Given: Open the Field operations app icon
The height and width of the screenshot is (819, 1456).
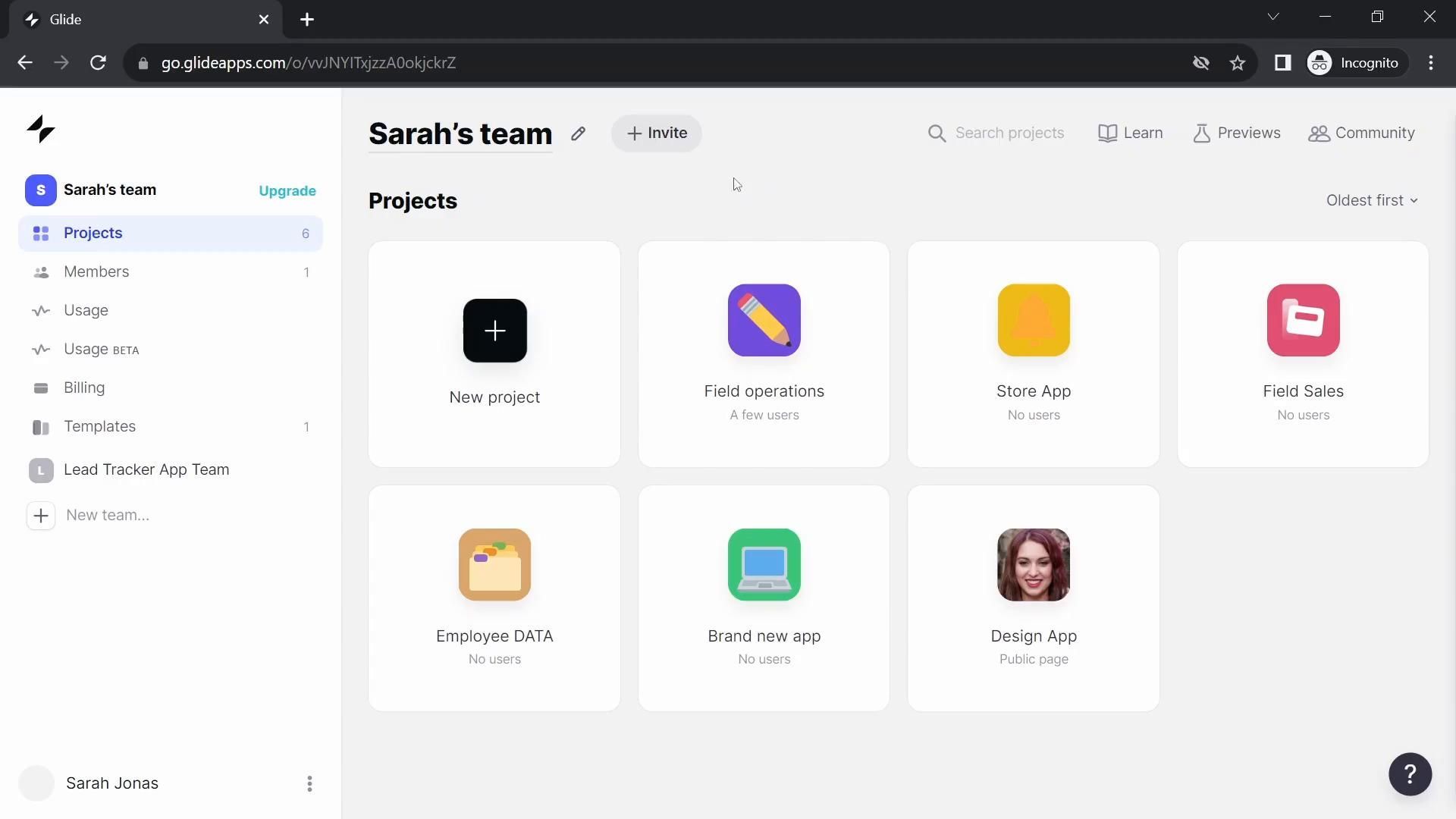Looking at the screenshot, I should coord(764,320).
